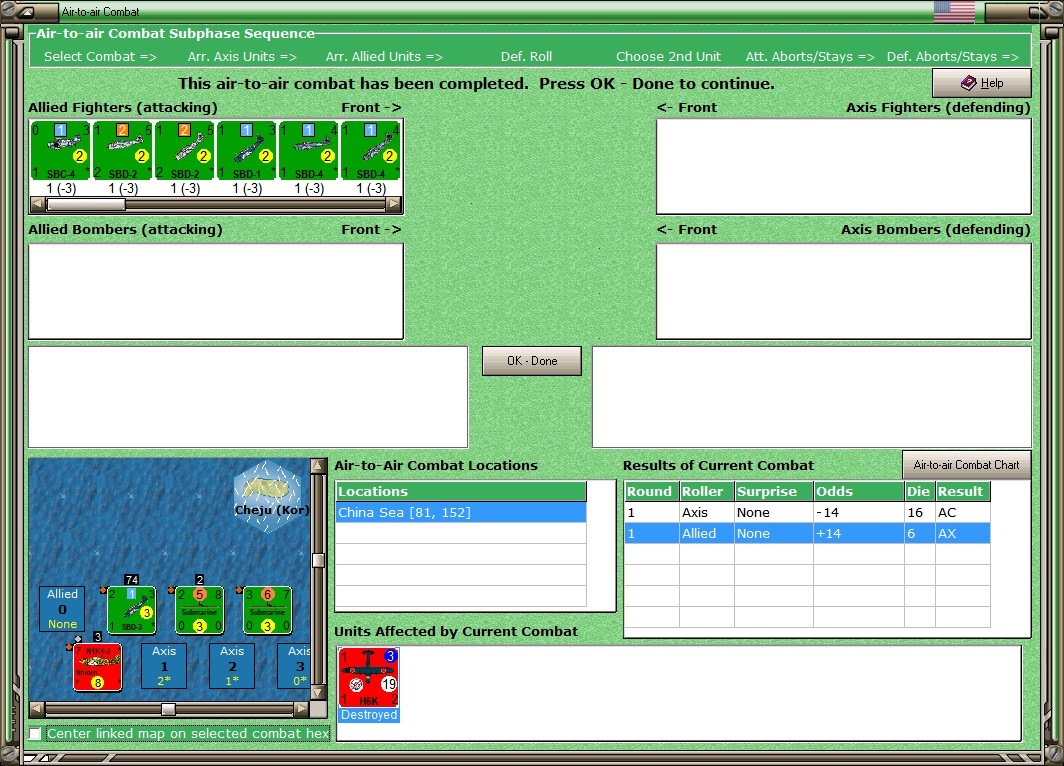Viewport: 1064px width, 766px height.
Task: Select the SBD-1 fighter counter
Action: click(x=246, y=151)
